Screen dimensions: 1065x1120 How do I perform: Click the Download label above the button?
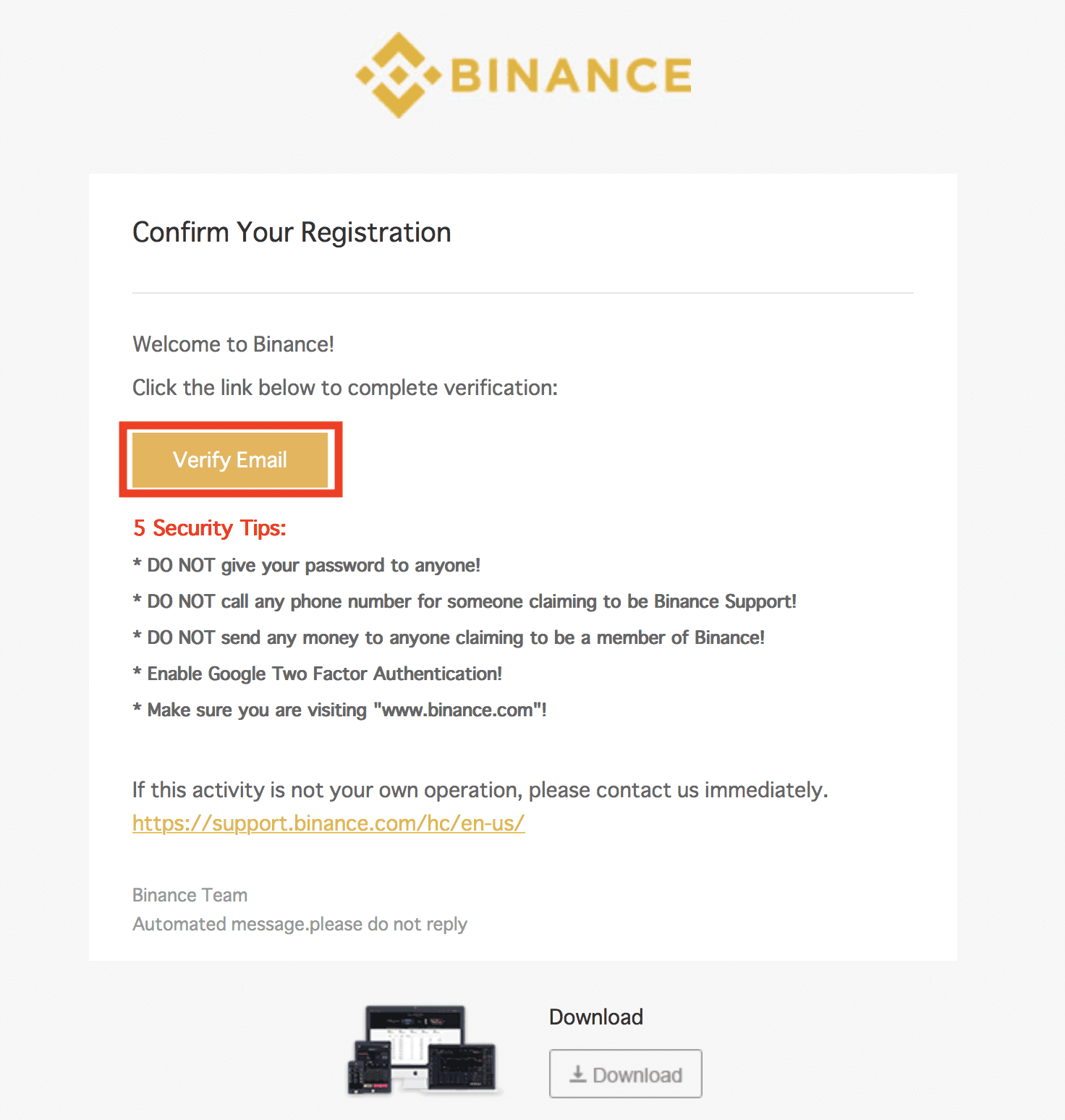(x=596, y=1017)
